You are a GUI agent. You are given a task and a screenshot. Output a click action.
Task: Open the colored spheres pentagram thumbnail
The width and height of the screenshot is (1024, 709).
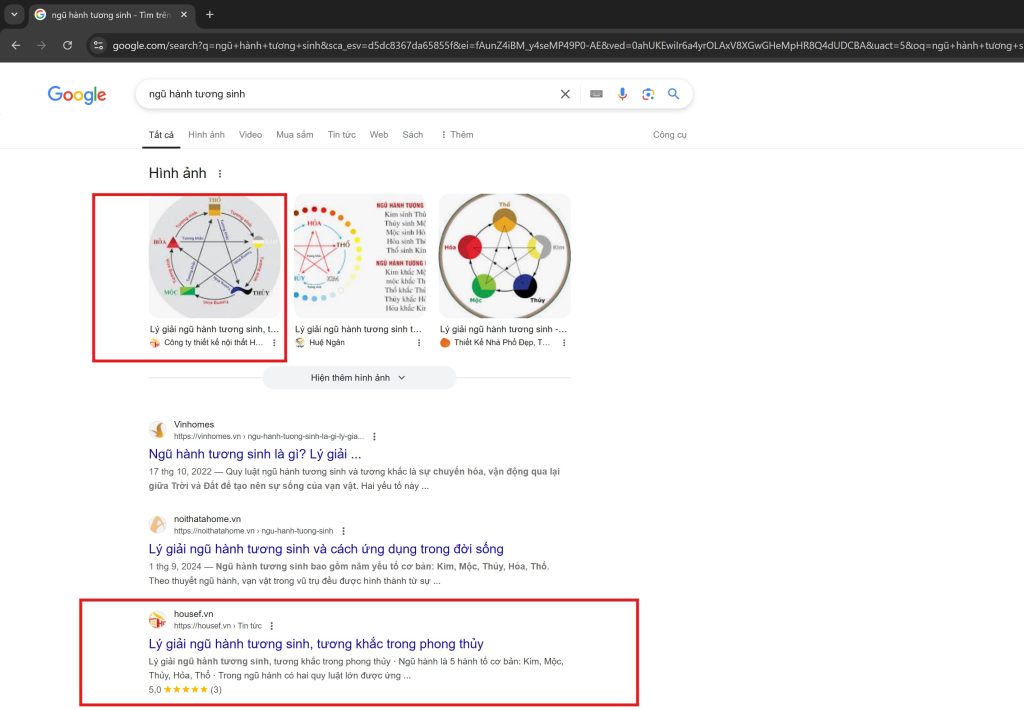pyautogui.click(x=505, y=256)
